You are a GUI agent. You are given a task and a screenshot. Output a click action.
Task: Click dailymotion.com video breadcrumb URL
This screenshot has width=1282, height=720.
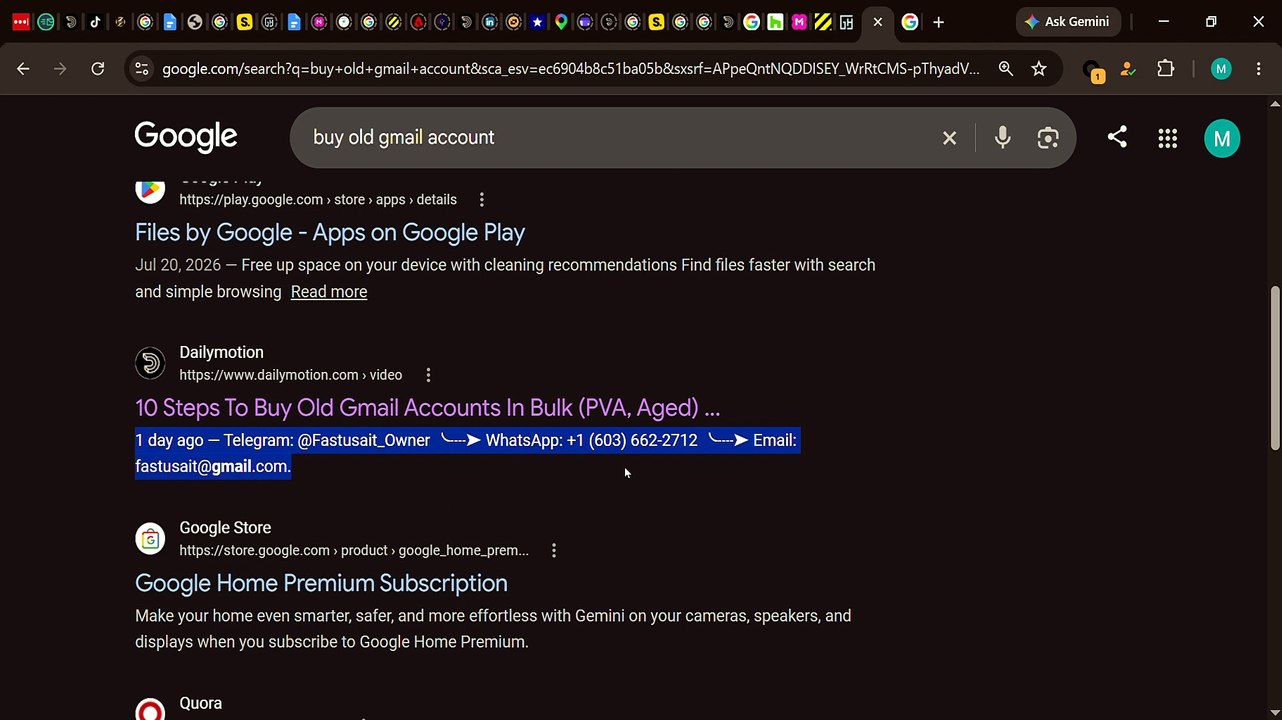coord(290,375)
